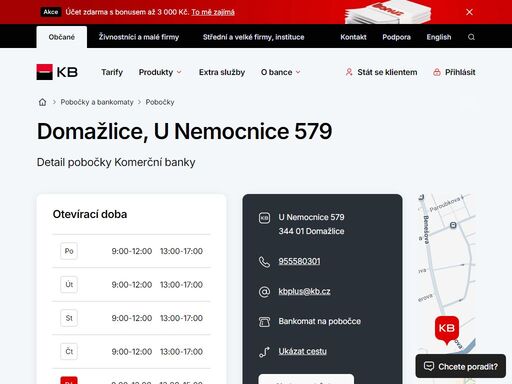The image size is (512, 384).
Task: Click the lock icon beside Přihlásit
Action: point(437,72)
